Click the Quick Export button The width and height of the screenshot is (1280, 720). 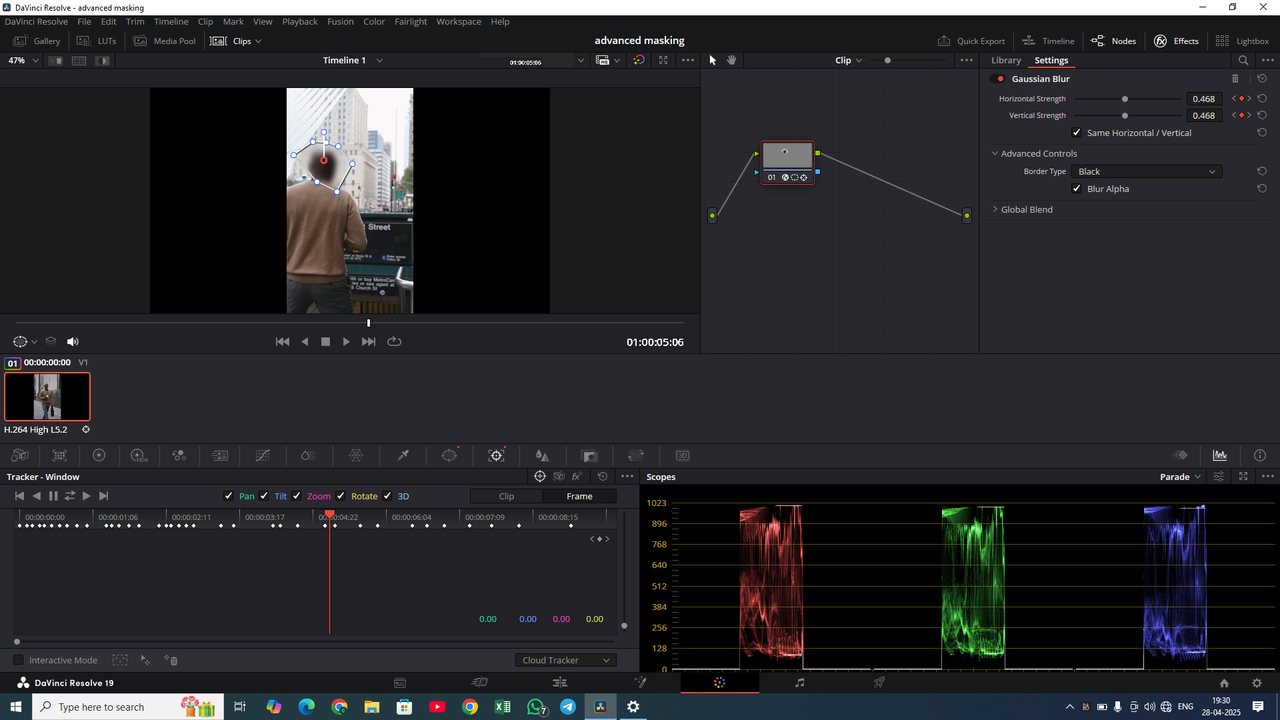coord(971,41)
